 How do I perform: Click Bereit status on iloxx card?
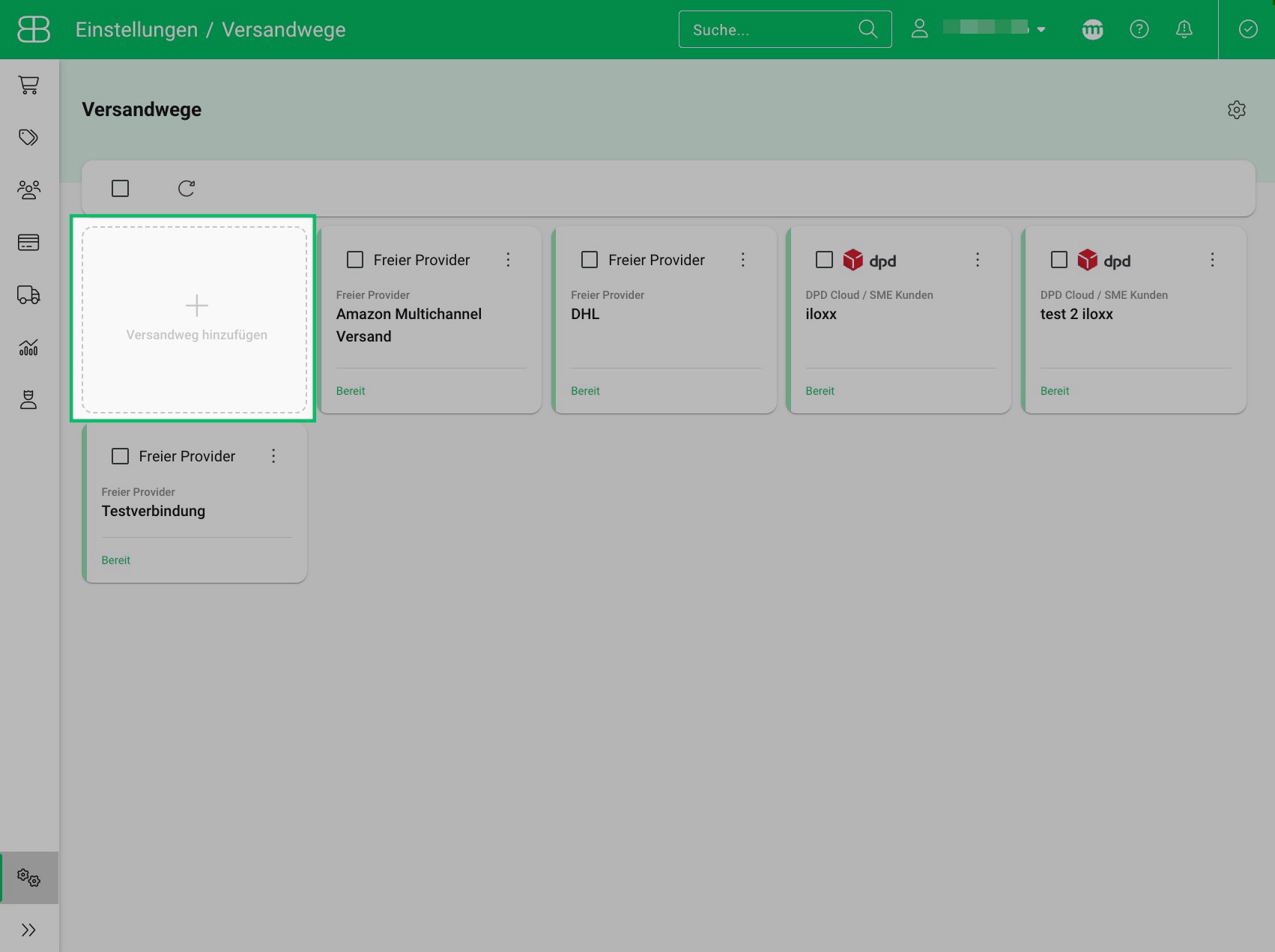click(820, 391)
